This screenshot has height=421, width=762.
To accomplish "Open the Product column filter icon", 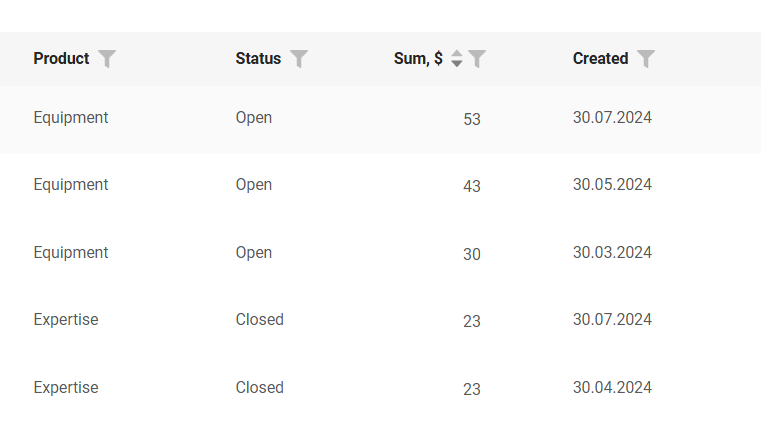I will click(x=107, y=59).
